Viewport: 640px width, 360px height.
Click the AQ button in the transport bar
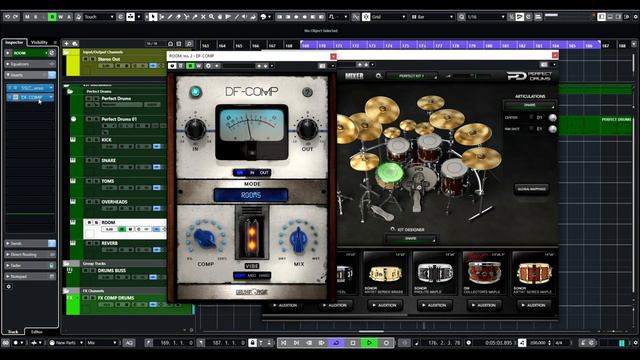pyautogui.click(x=129, y=343)
